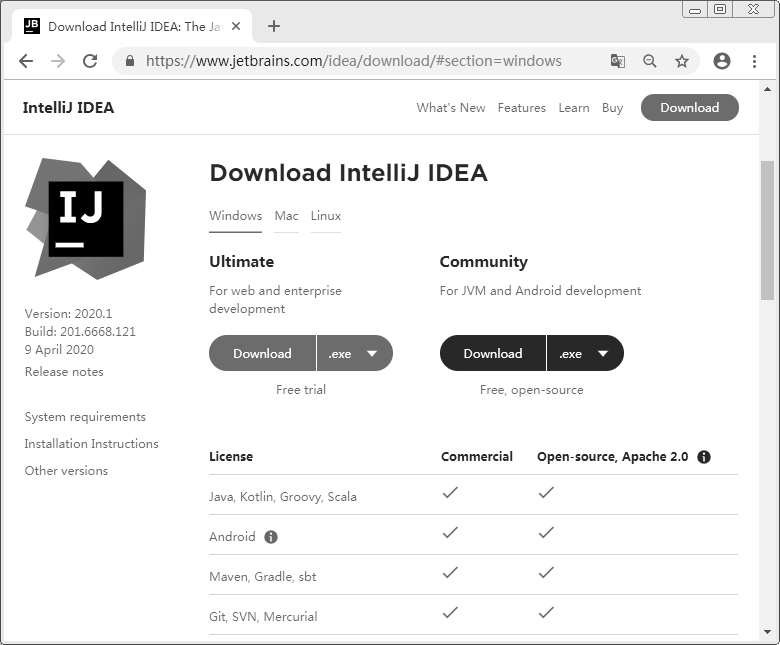
Task: Select the Linux platform tab
Action: pyautogui.click(x=326, y=216)
